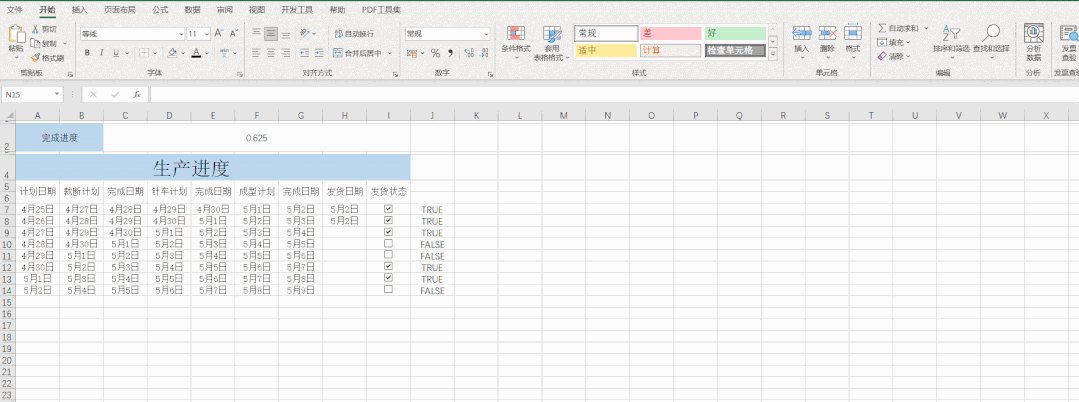Expand the Merge & Center (合并后居中) dropdown arrow

pyautogui.click(x=390, y=53)
